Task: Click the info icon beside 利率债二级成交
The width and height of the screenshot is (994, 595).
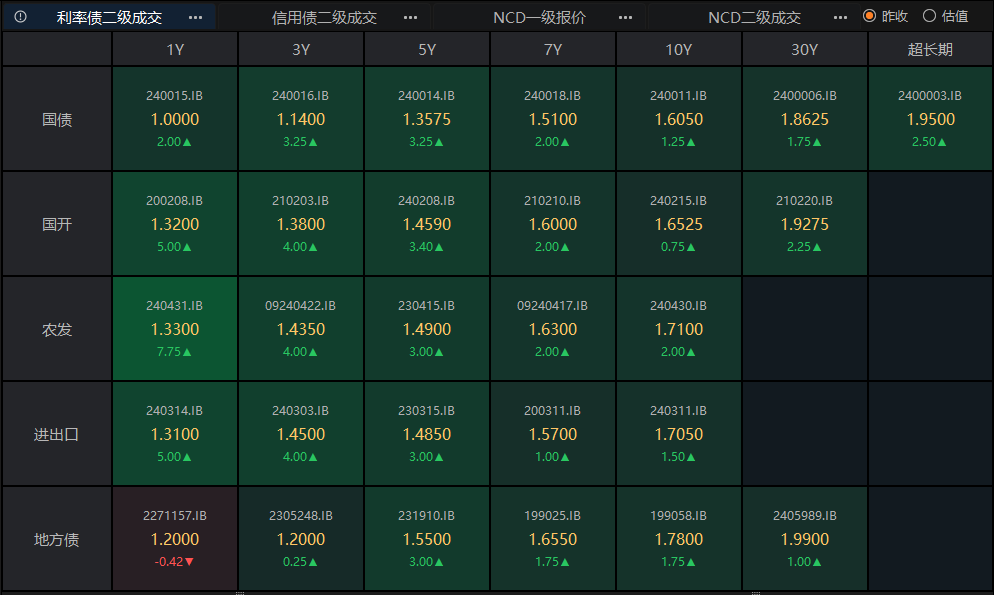Action: 20,17
